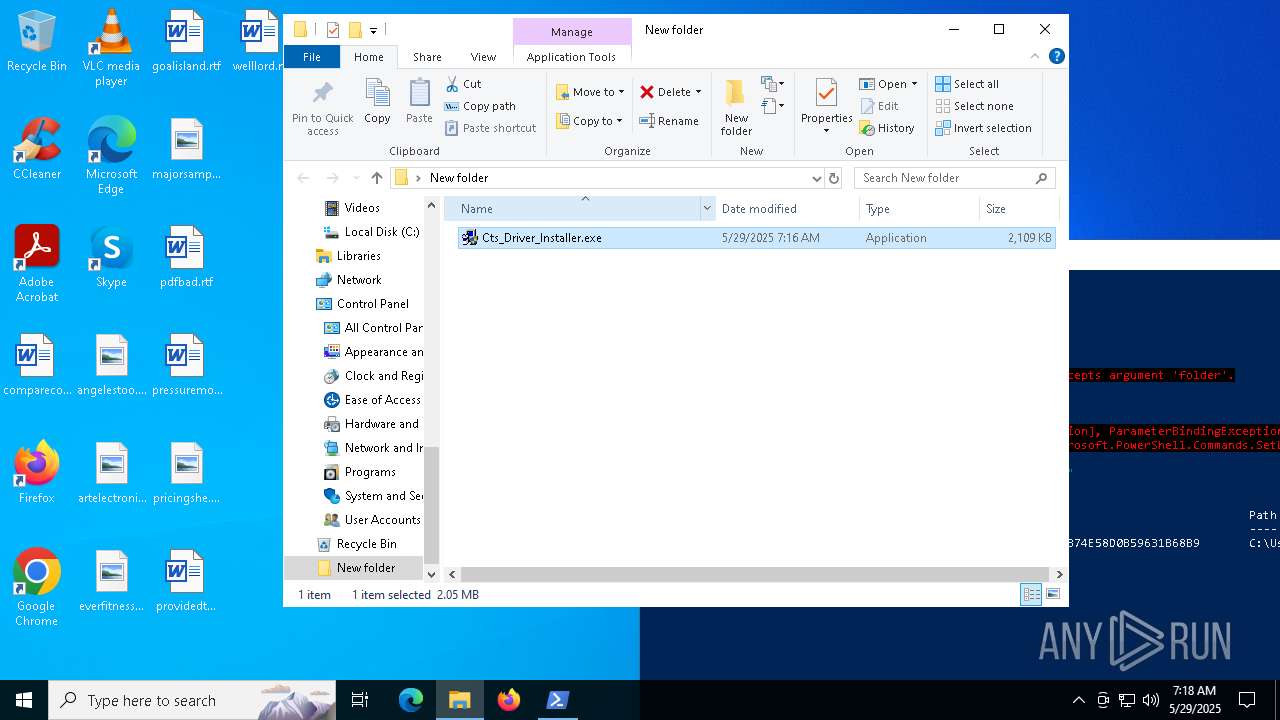Open CCleaner desktop shortcut
This screenshot has height=720, width=1280.
click(x=37, y=149)
